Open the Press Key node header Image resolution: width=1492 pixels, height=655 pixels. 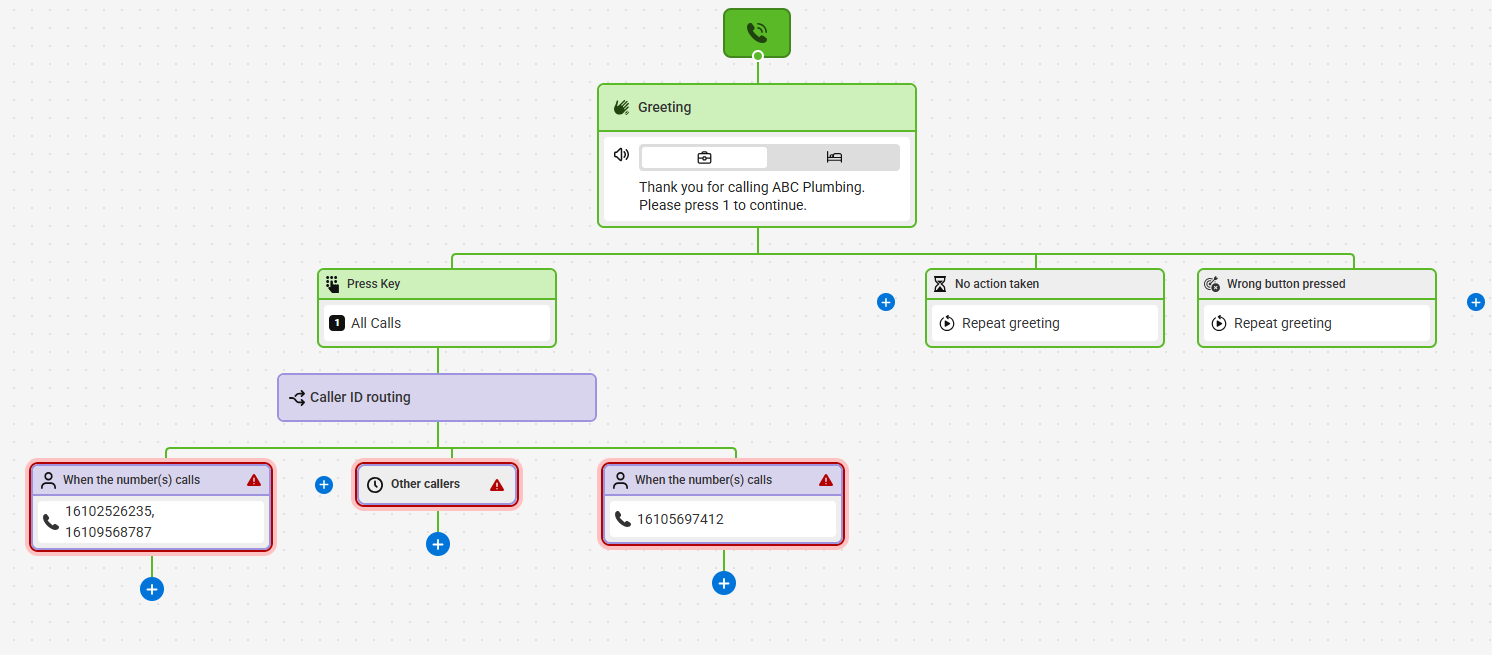pyautogui.click(x=437, y=284)
